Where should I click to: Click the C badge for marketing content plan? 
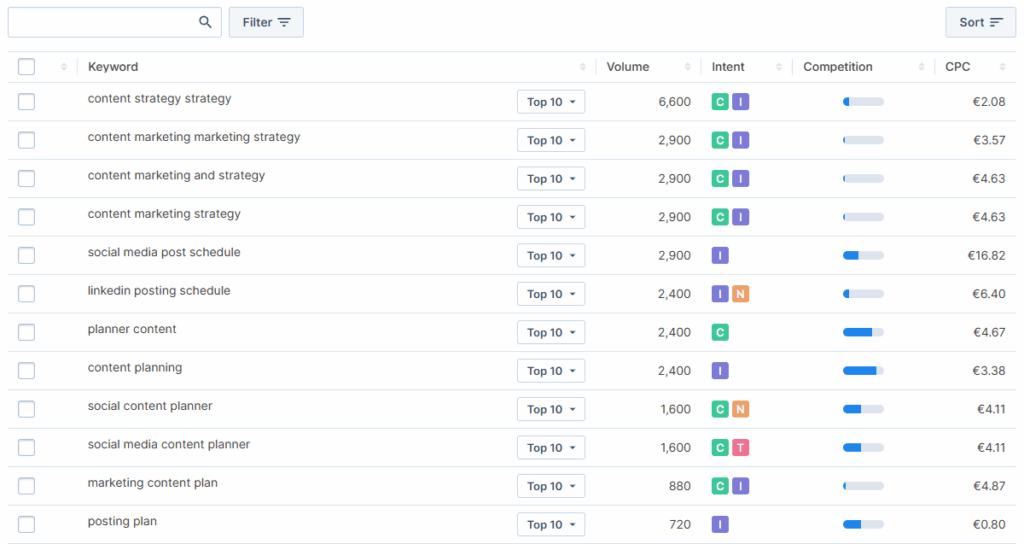[720, 486]
